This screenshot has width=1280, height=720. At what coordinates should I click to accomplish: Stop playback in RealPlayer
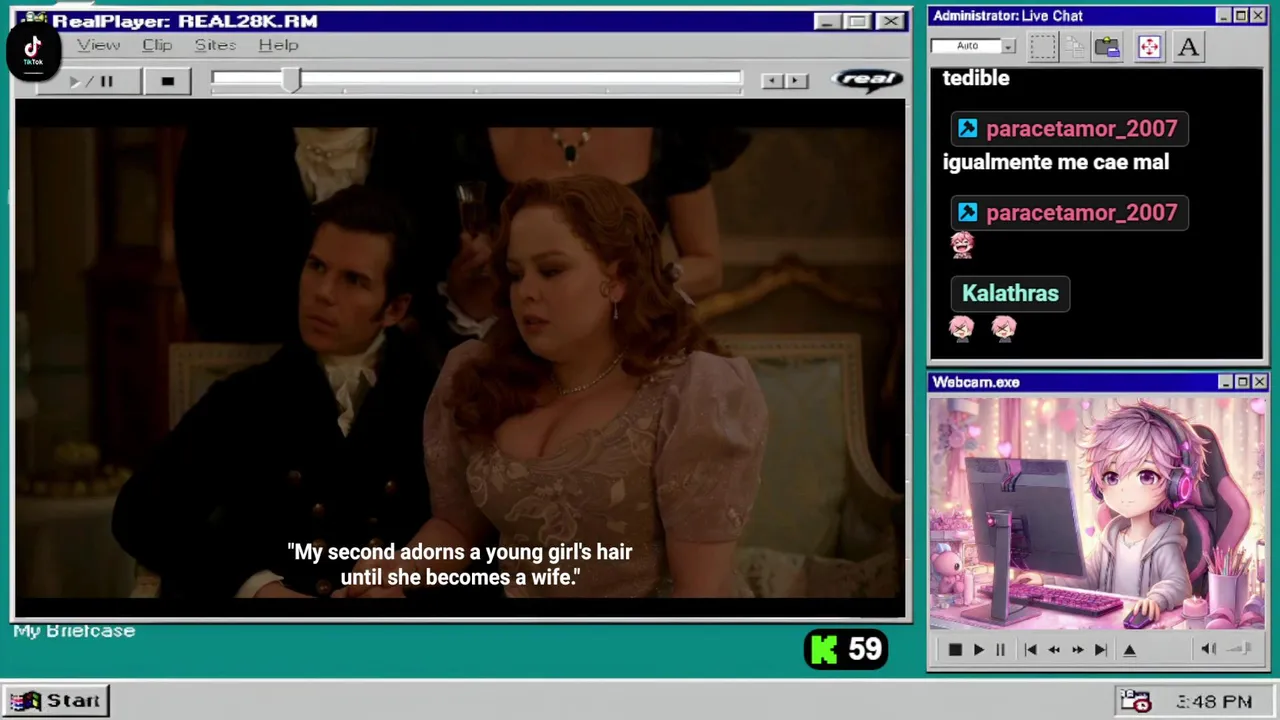(x=167, y=81)
